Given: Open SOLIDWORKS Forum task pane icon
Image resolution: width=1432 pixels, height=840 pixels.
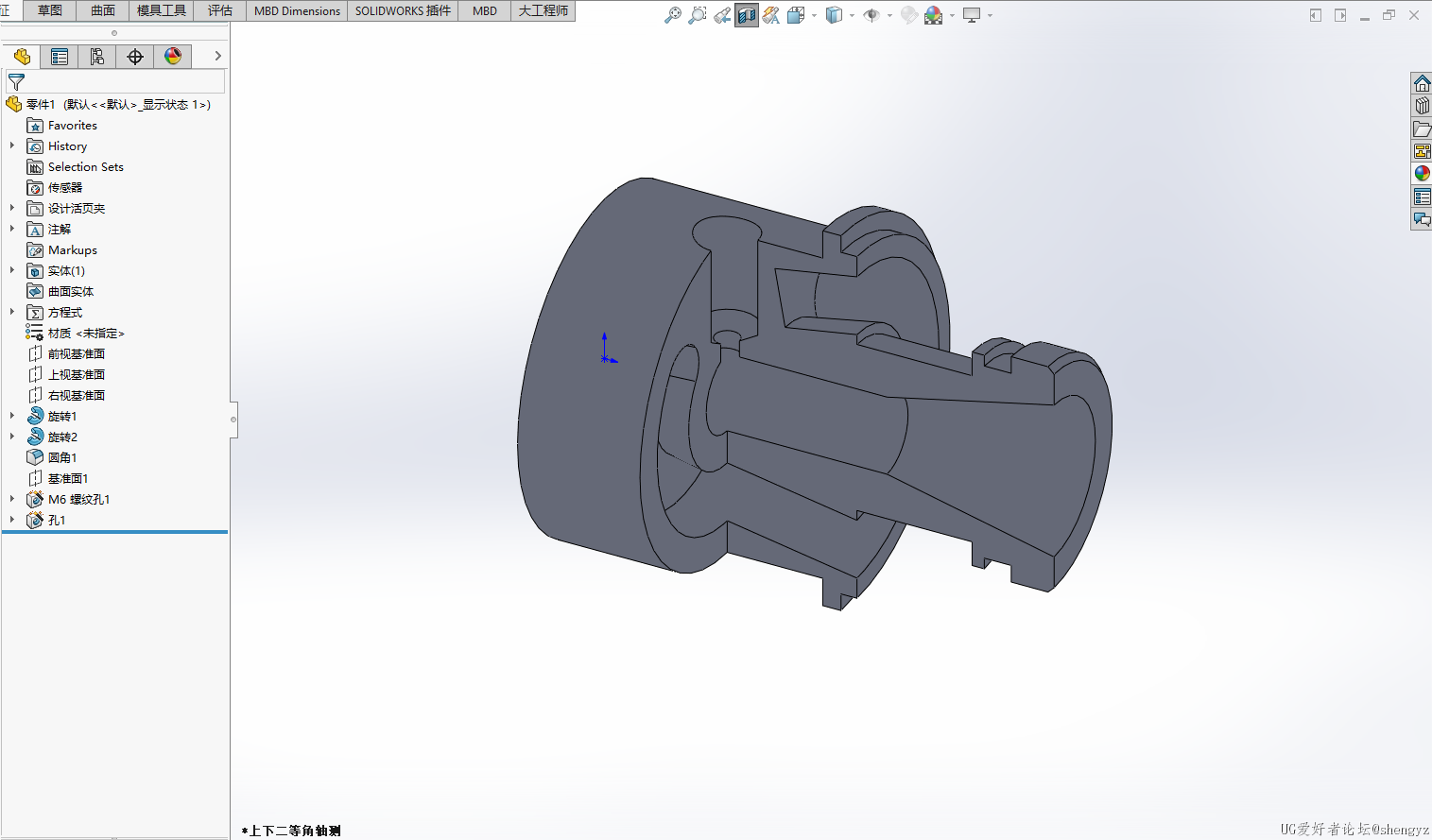Looking at the screenshot, I should [1422, 219].
